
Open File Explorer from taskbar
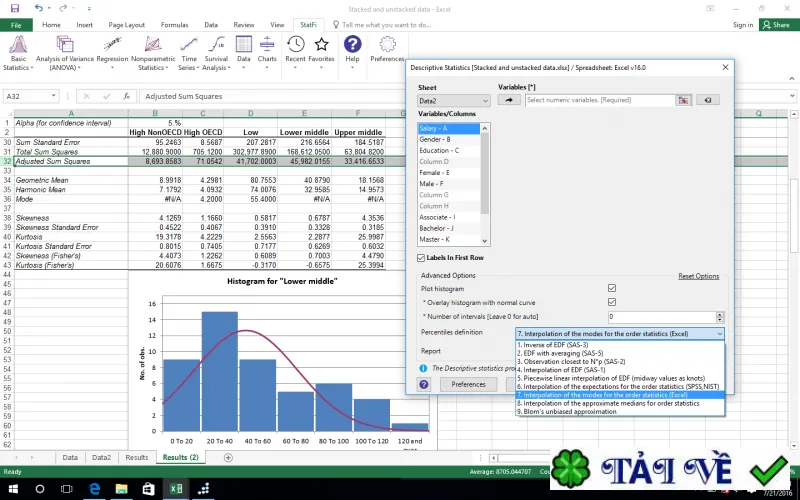pyautogui.click(x=121, y=489)
